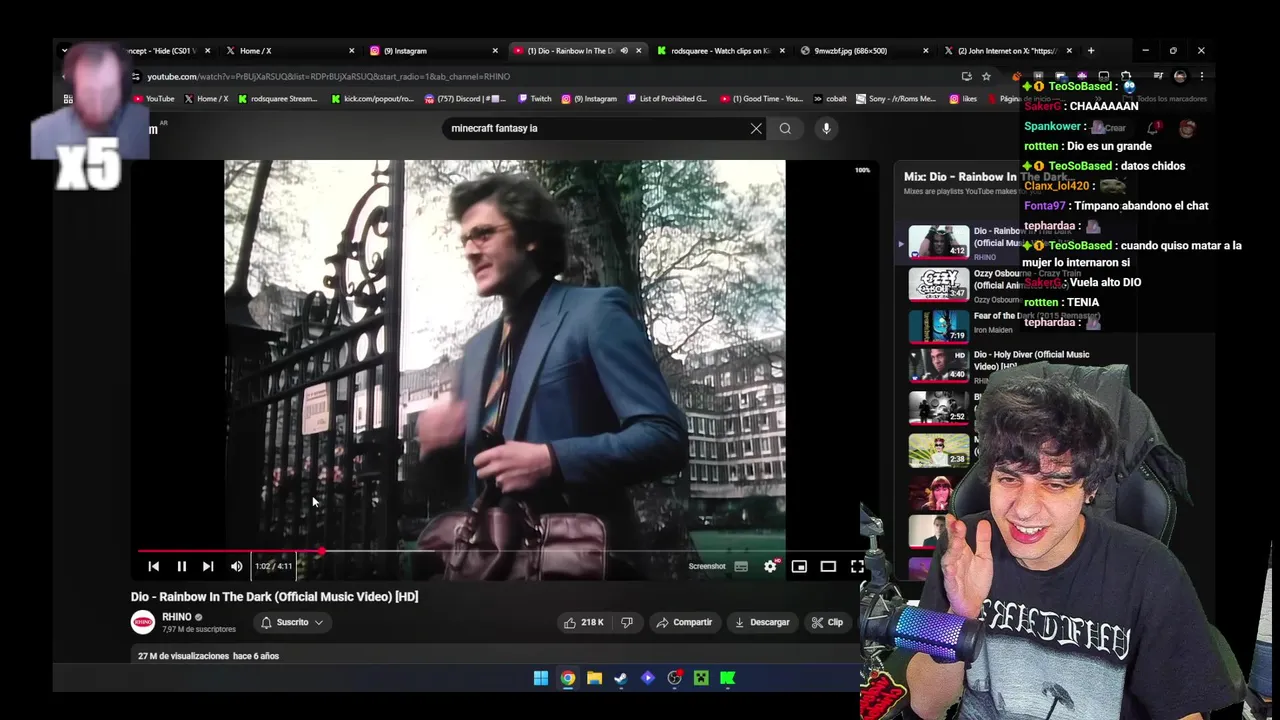
Task: Click the YouTube URL address bar
Action: click(x=540, y=76)
